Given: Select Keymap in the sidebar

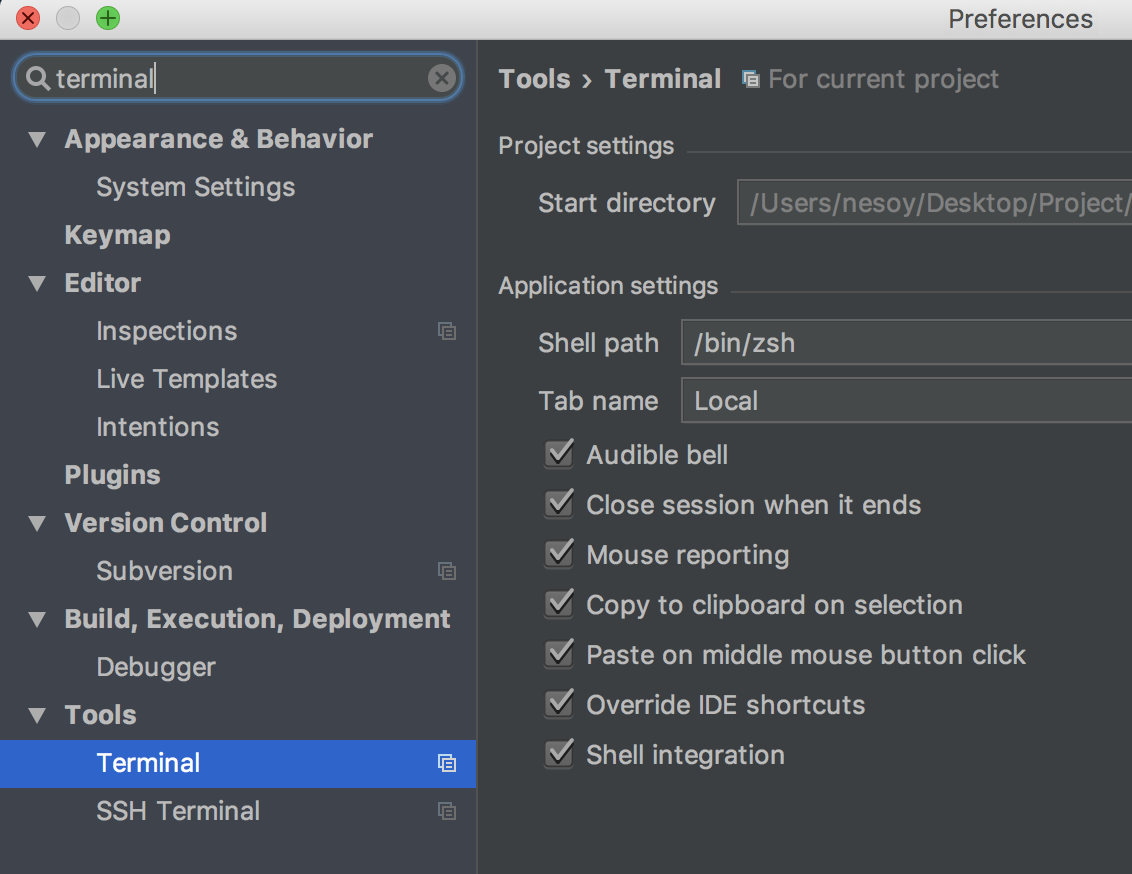Looking at the screenshot, I should tap(118, 235).
